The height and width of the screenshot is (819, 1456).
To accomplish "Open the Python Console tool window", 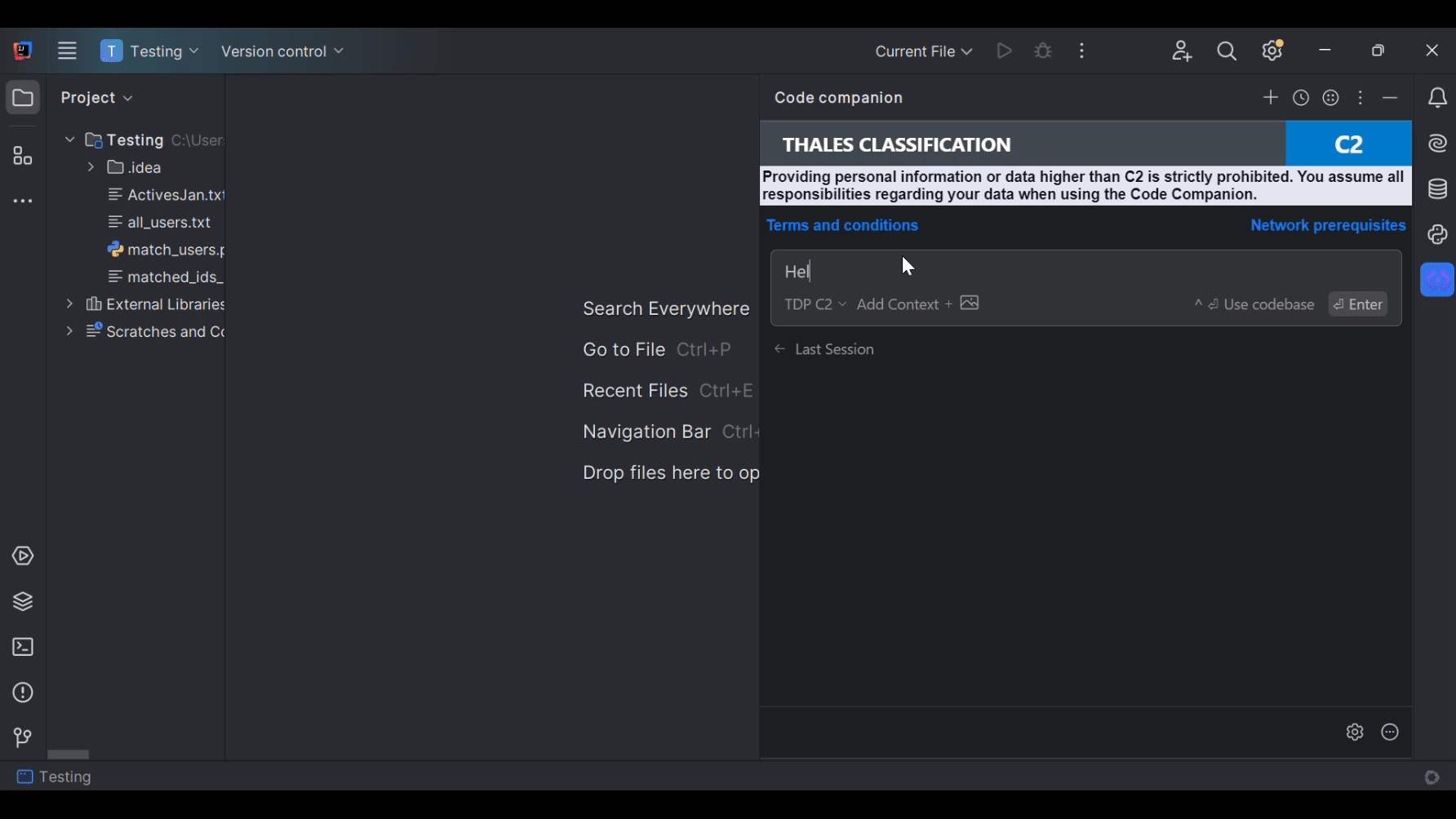I will (1438, 235).
